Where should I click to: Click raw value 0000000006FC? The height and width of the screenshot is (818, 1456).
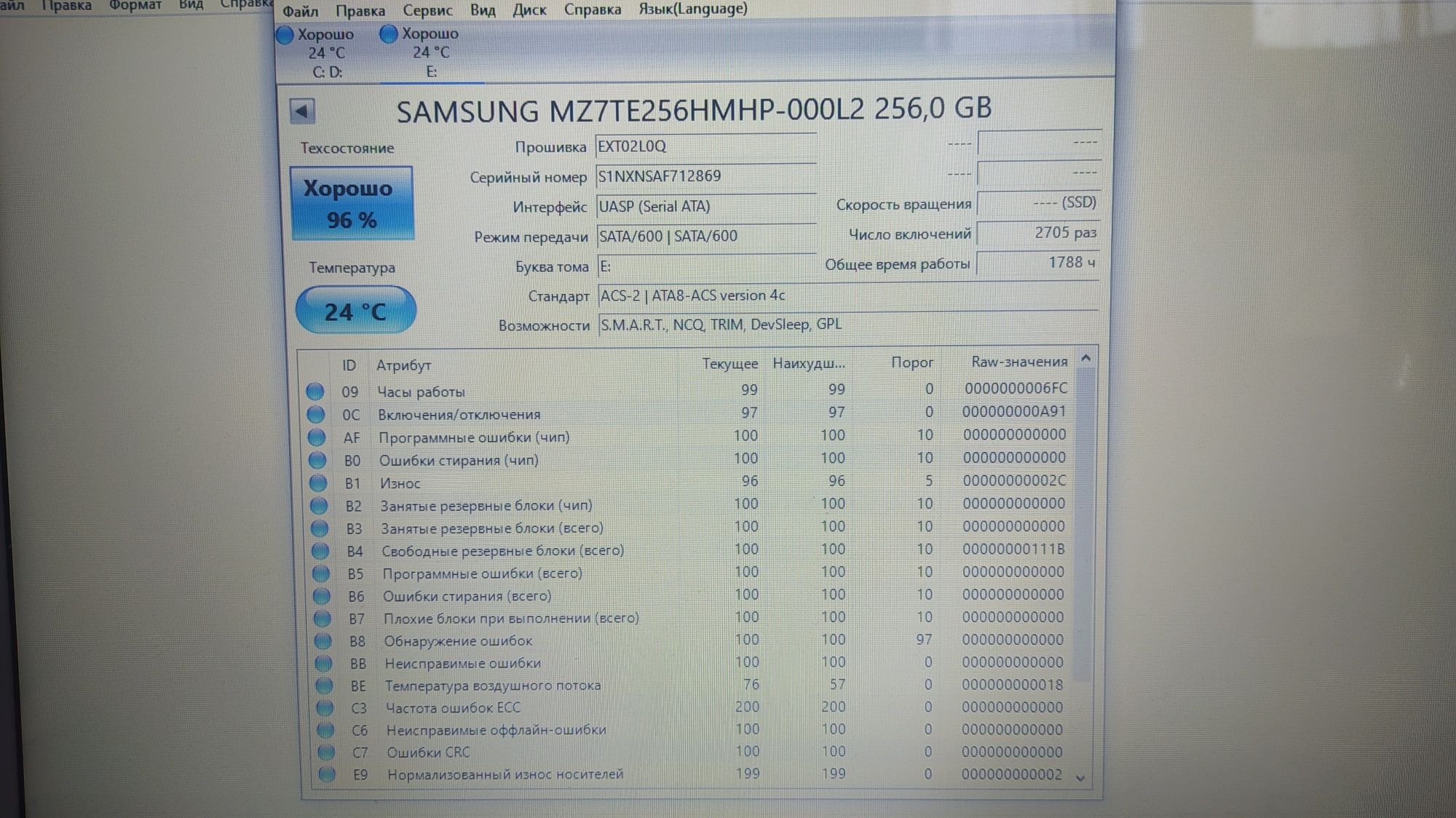point(1016,389)
